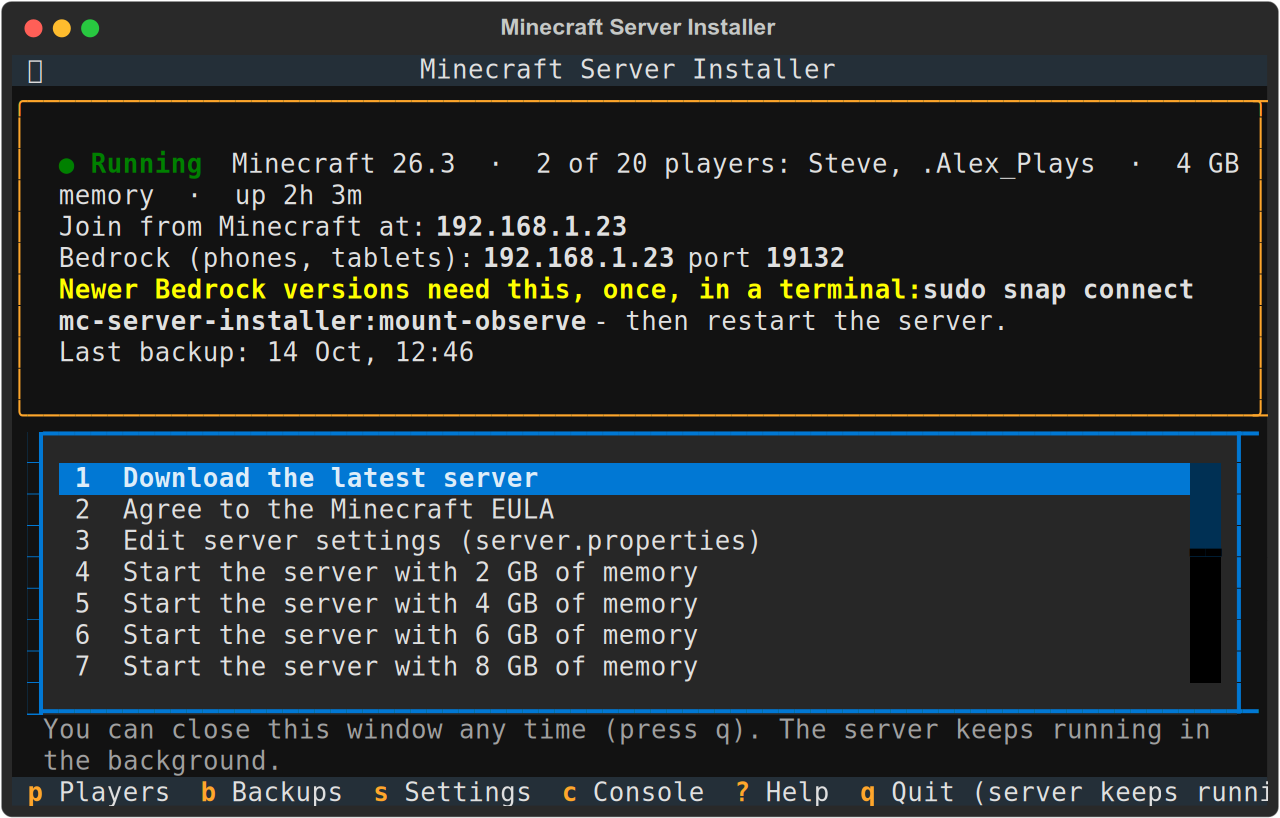Start the server with 8 GB of memory

click(x=624, y=667)
